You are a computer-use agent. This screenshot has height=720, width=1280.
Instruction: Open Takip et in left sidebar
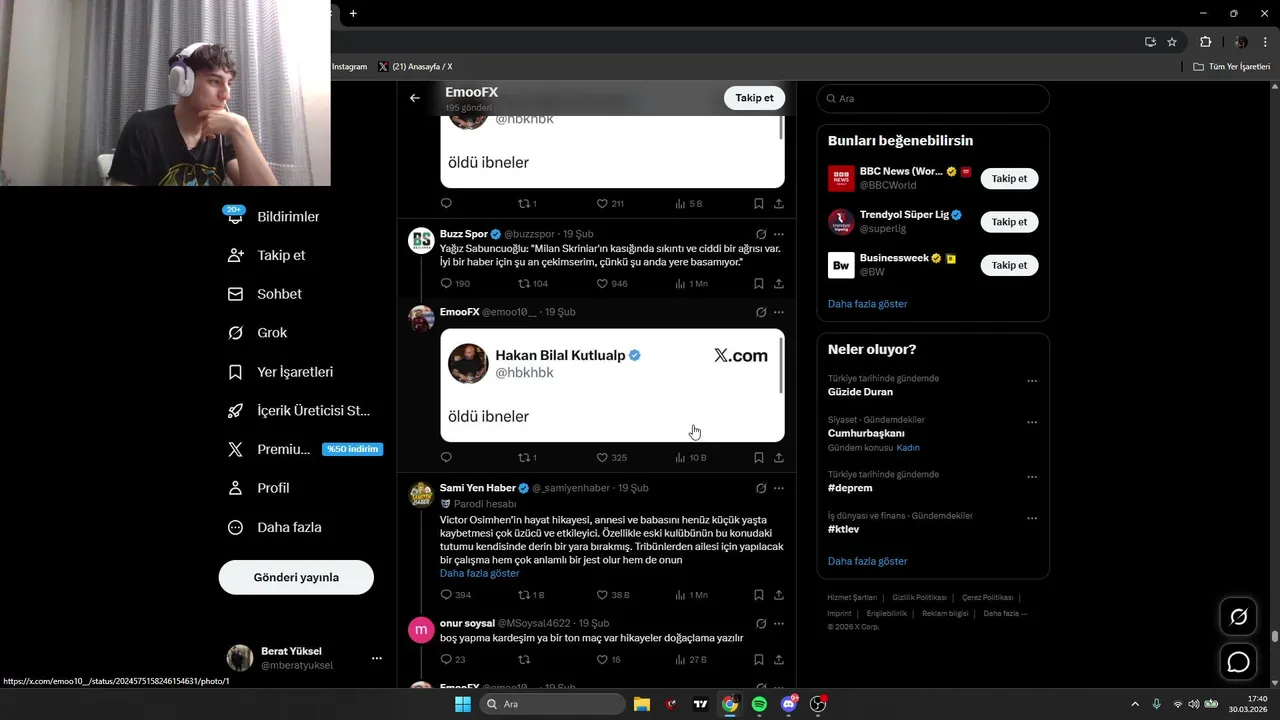point(267,255)
